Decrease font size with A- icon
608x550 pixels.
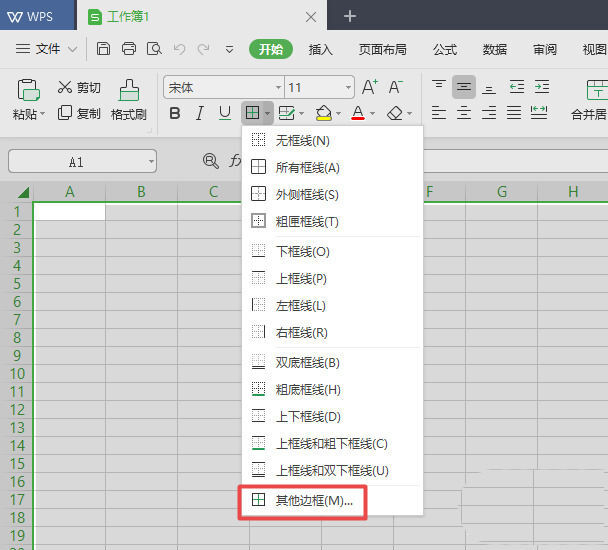tap(396, 87)
